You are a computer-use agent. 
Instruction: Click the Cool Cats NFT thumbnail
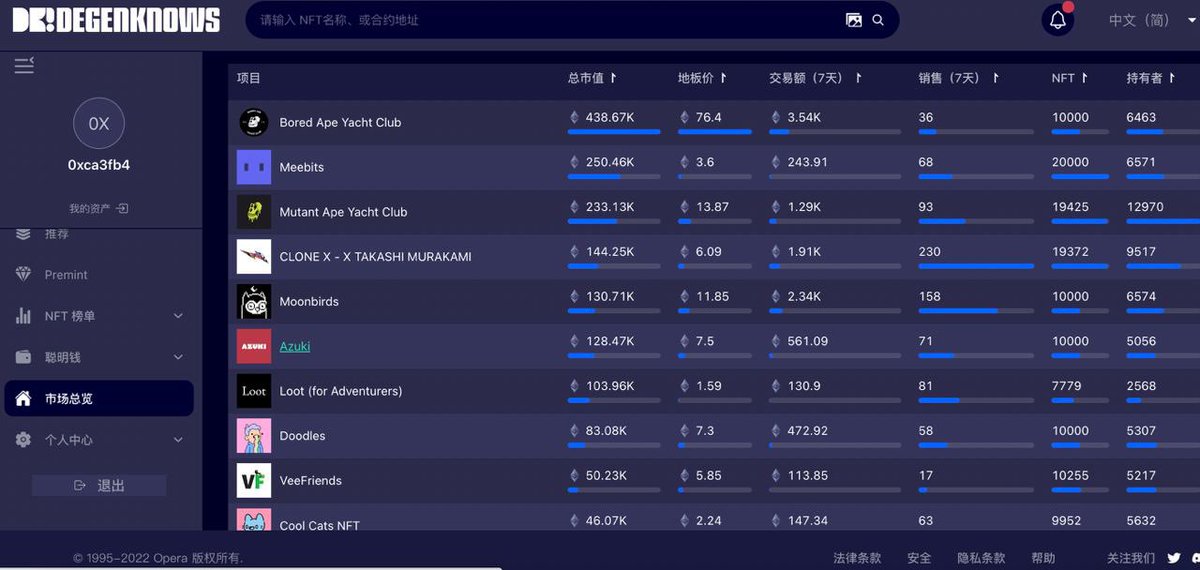click(x=254, y=520)
